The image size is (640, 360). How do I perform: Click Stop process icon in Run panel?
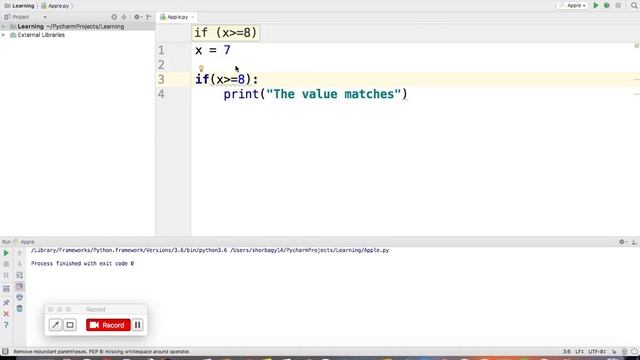click(6, 264)
